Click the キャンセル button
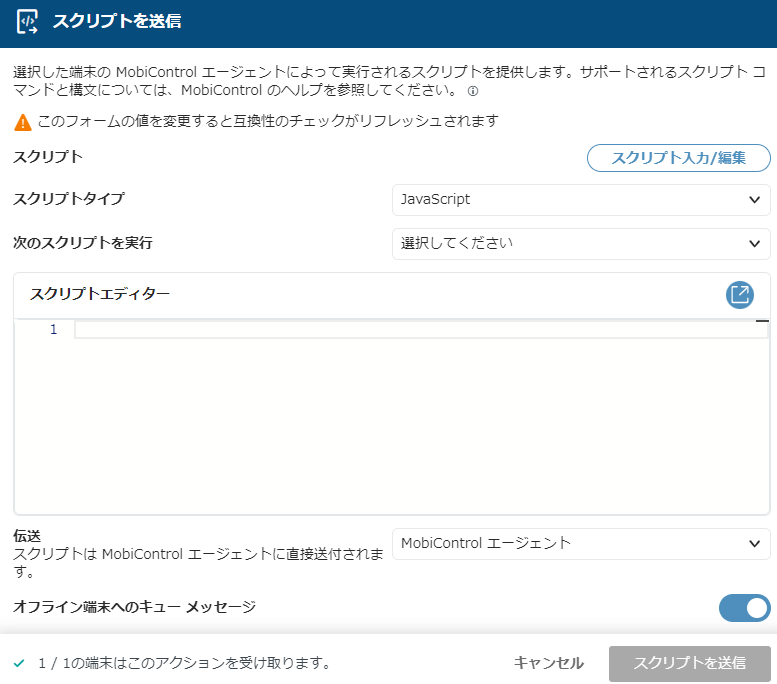This screenshot has height=684, width=777. [x=549, y=663]
